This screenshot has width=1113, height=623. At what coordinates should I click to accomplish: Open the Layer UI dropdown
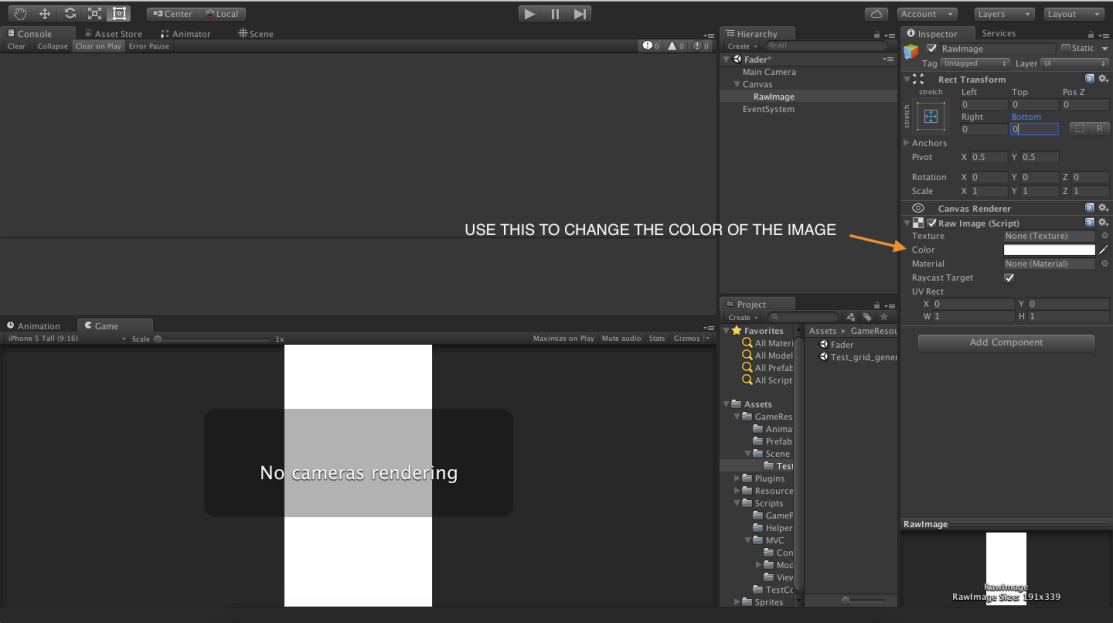tap(1074, 64)
